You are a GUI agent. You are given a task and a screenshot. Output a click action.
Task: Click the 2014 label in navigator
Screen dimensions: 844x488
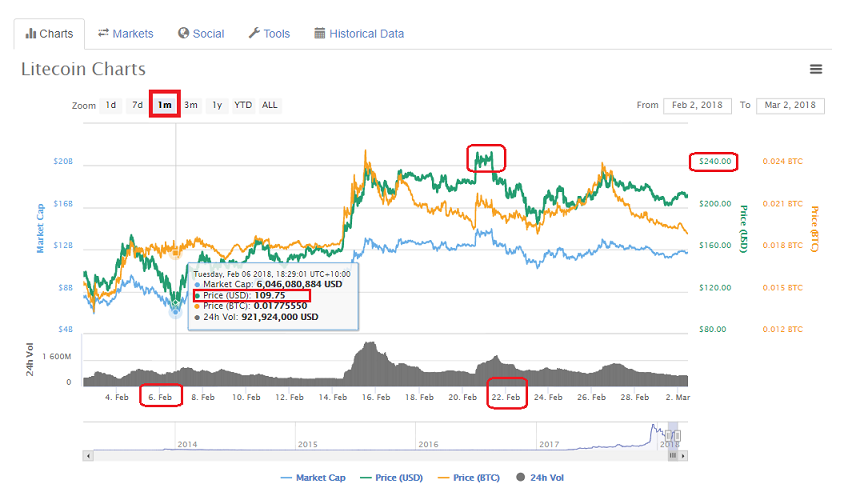187,444
